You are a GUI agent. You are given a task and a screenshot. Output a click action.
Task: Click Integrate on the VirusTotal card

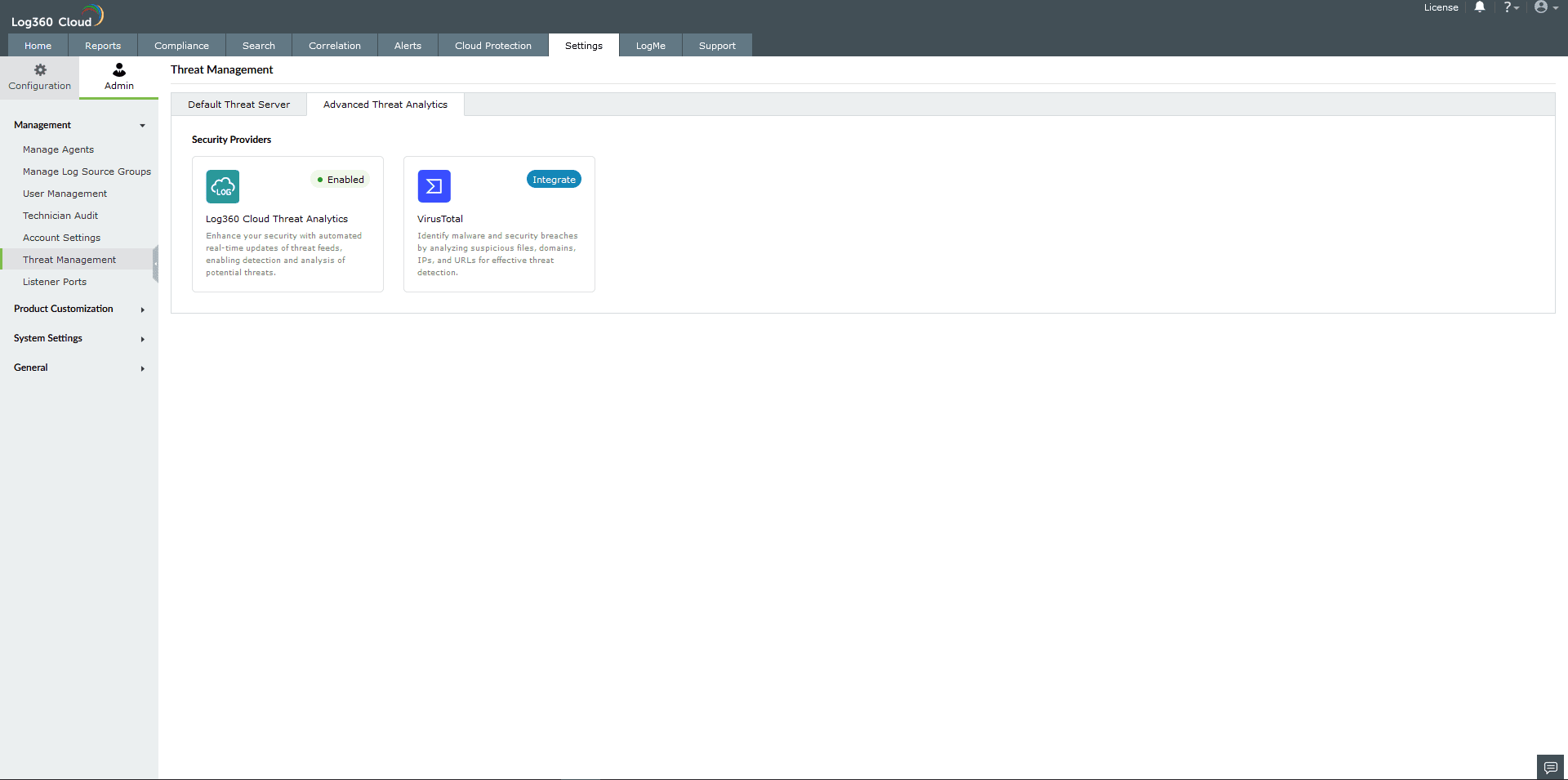click(x=554, y=179)
